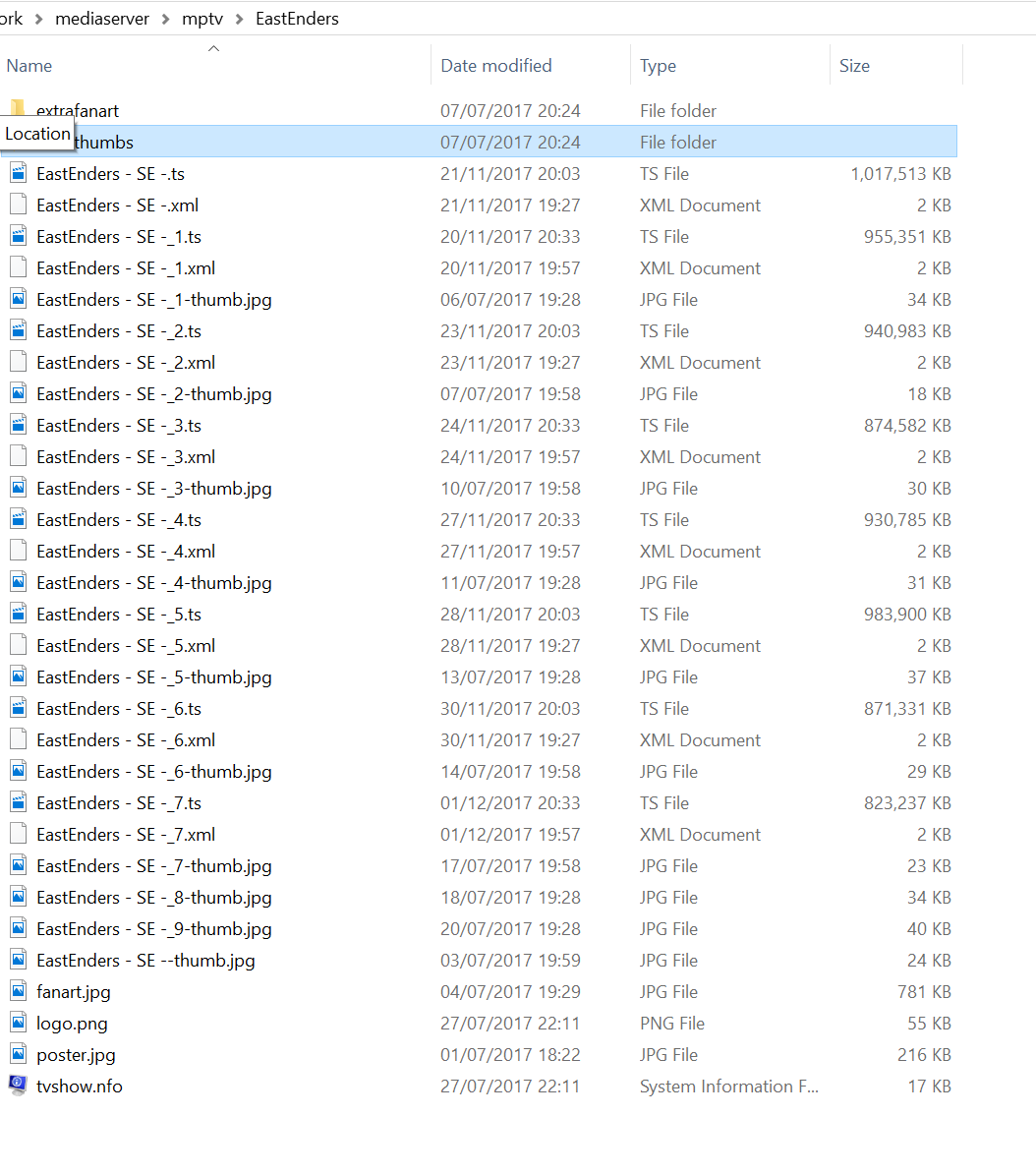The height and width of the screenshot is (1175, 1036).
Task: Select the highlighted thumbs folder row
Action: pos(479,142)
